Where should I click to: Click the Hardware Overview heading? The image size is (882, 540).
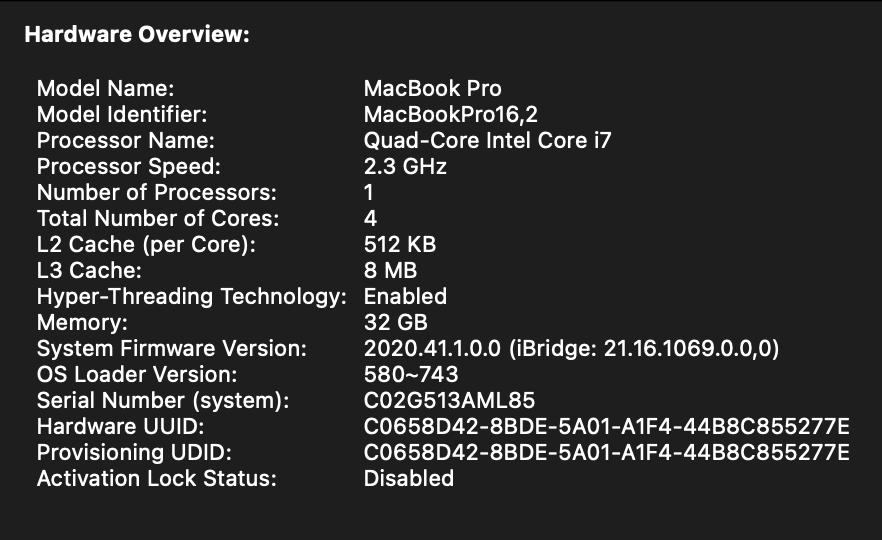coord(137,35)
